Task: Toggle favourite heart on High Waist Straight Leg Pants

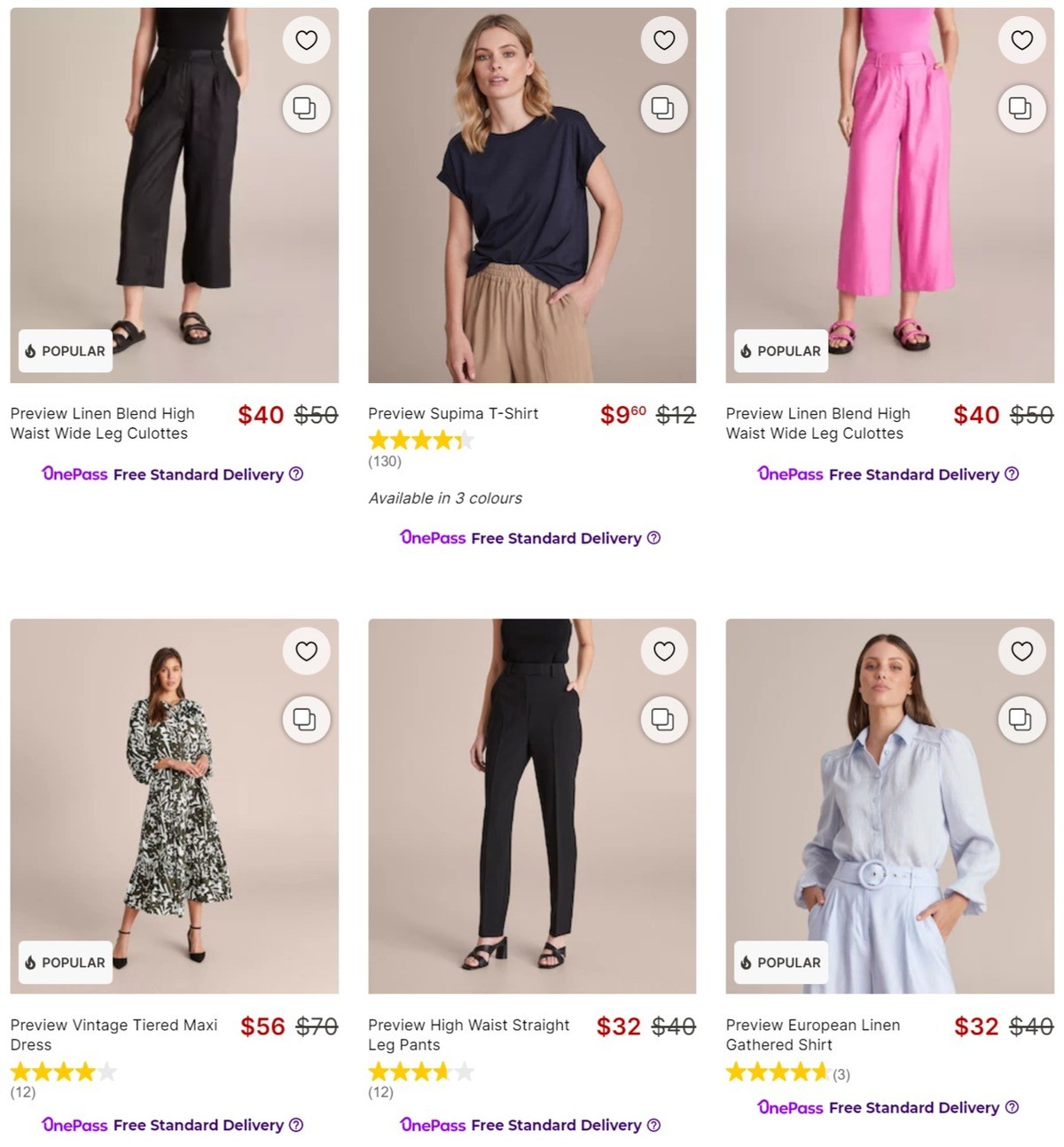Action: (x=663, y=651)
